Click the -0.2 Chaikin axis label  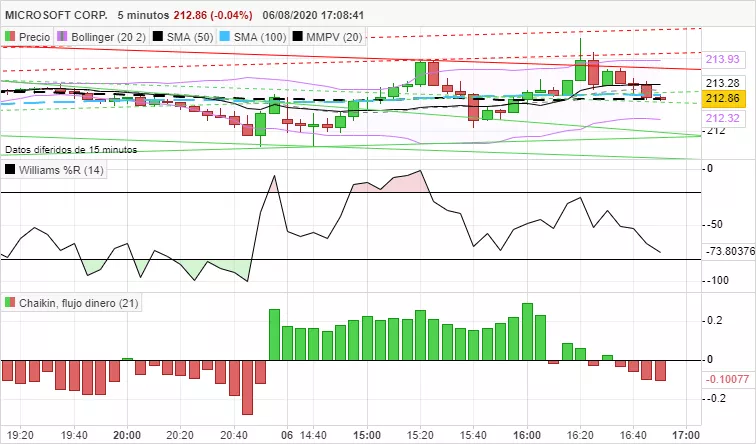tap(716, 398)
